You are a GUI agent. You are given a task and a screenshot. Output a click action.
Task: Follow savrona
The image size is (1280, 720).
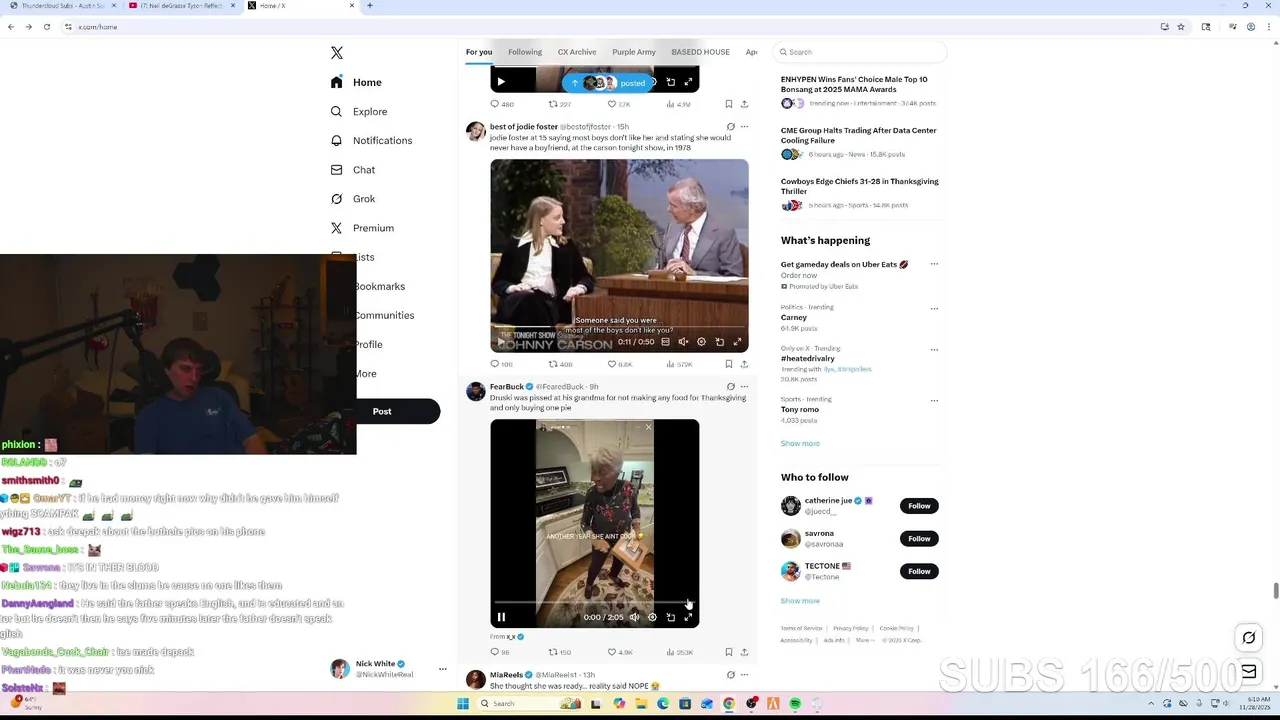click(919, 539)
